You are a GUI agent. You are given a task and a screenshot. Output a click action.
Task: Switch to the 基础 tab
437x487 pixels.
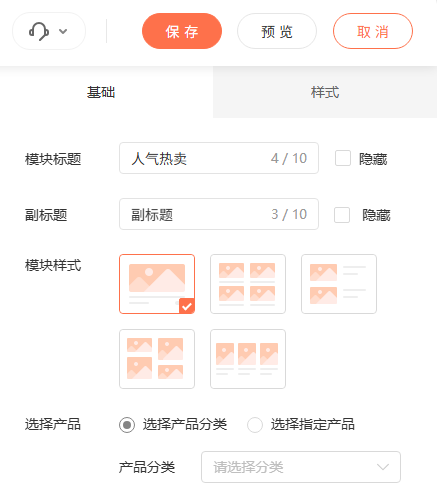pos(101,92)
